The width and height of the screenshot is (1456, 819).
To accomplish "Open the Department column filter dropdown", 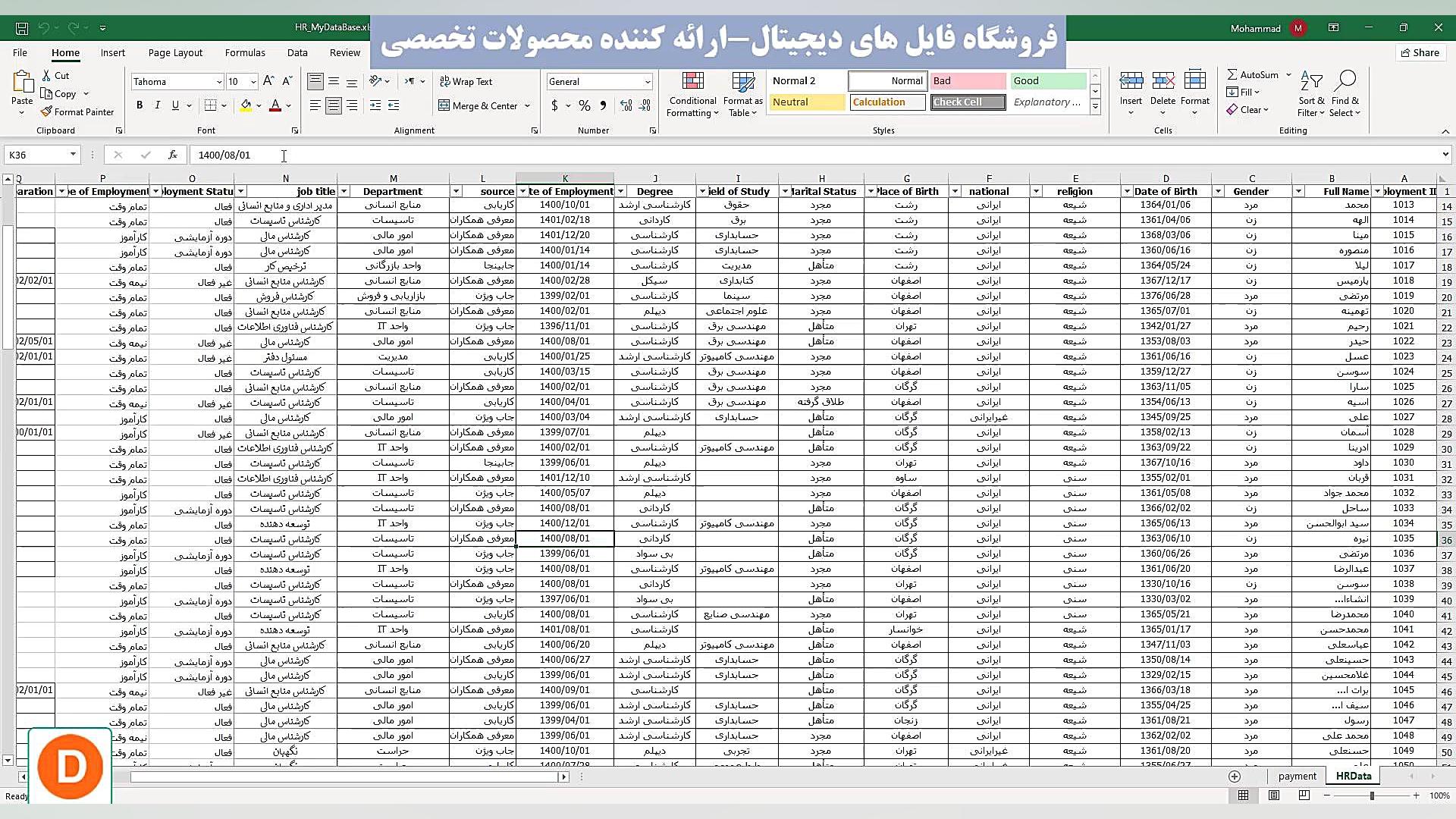I will click(344, 192).
